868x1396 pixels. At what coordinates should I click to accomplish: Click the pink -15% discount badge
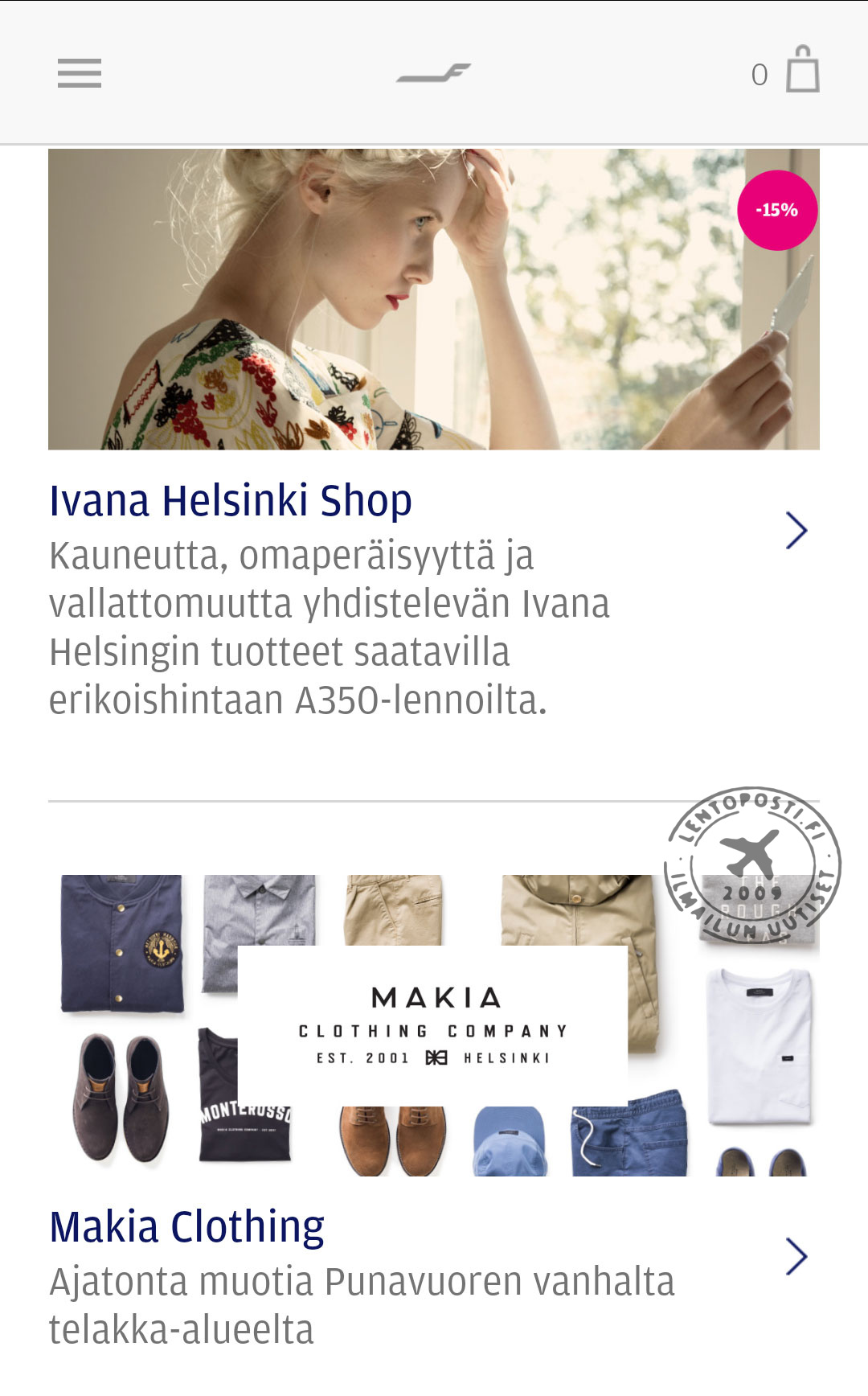(x=777, y=210)
